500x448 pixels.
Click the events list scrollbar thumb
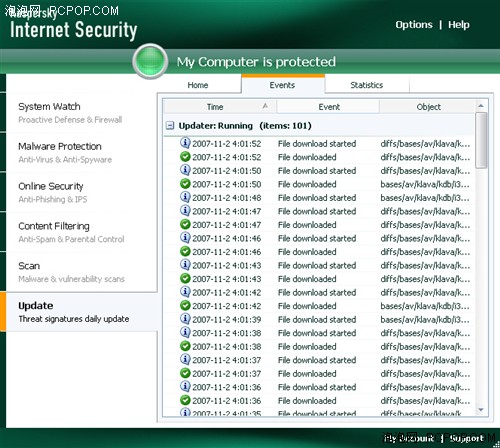tap(481, 140)
